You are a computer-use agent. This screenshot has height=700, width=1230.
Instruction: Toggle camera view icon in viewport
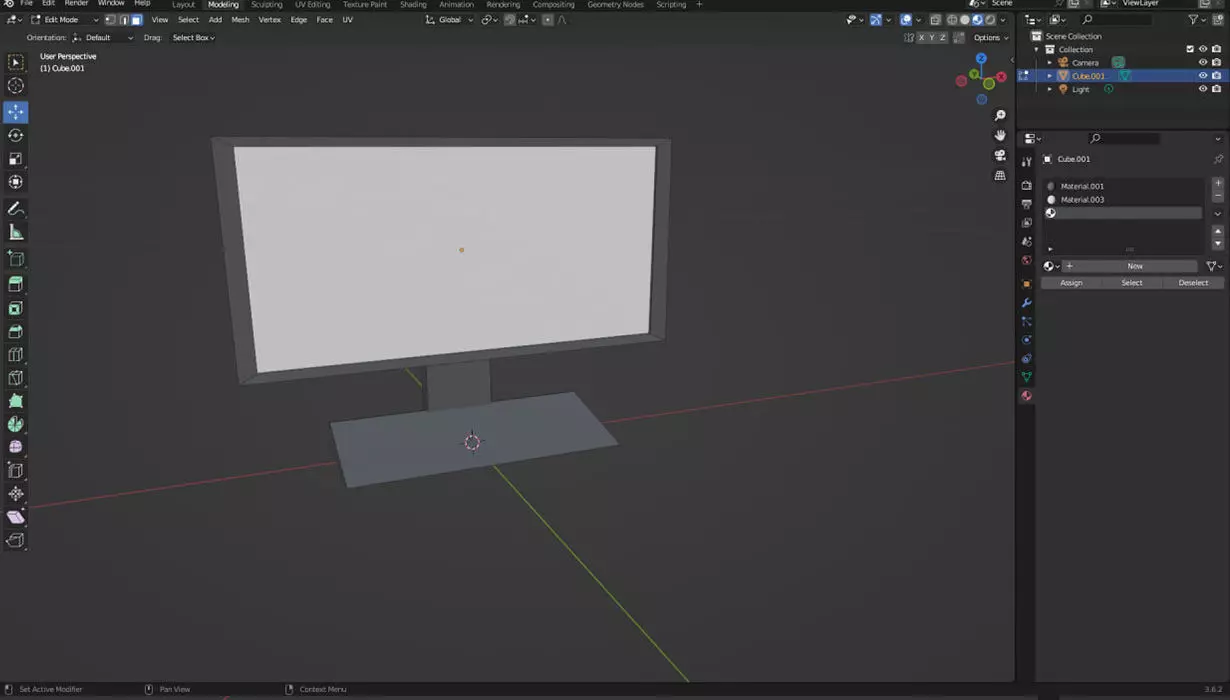[1000, 155]
